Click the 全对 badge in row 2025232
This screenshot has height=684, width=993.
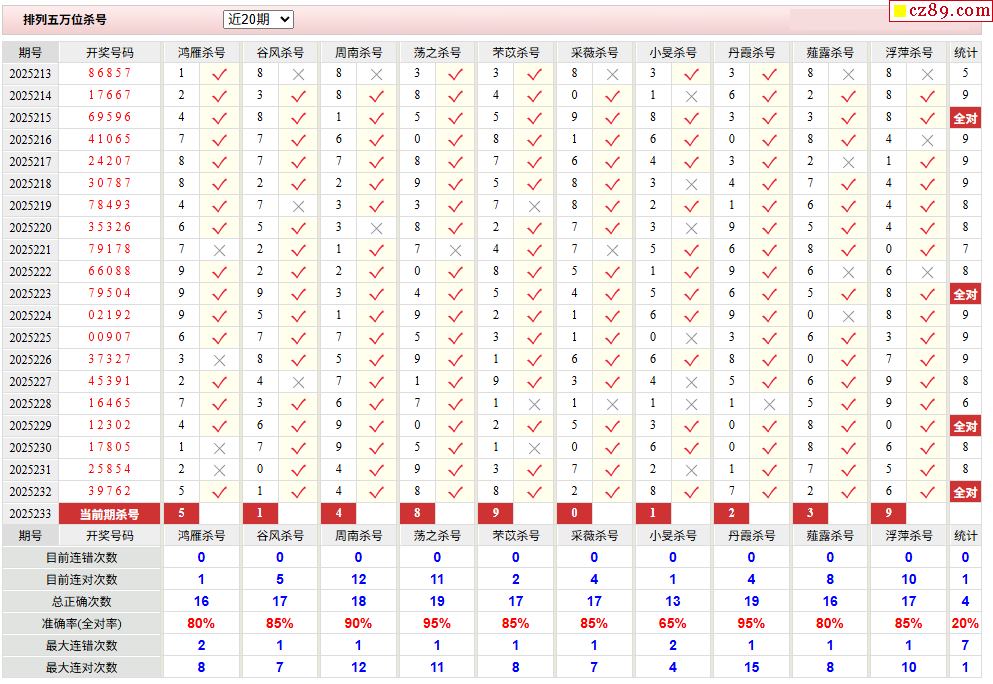965,492
